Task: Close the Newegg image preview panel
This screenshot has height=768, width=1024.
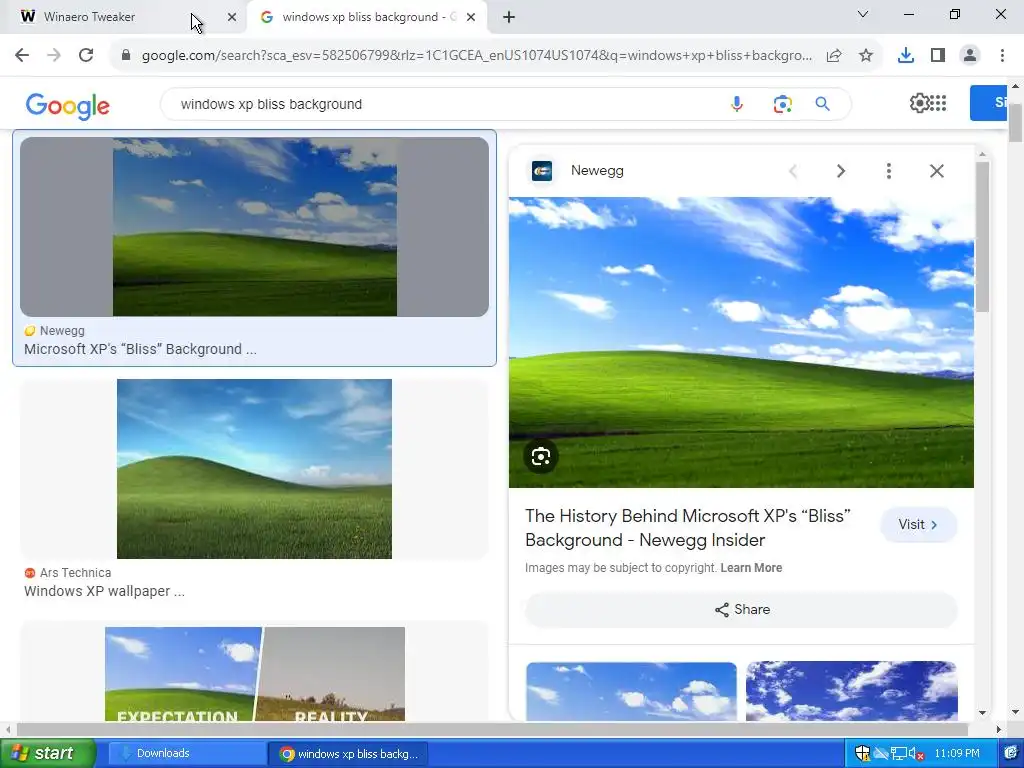Action: [936, 171]
